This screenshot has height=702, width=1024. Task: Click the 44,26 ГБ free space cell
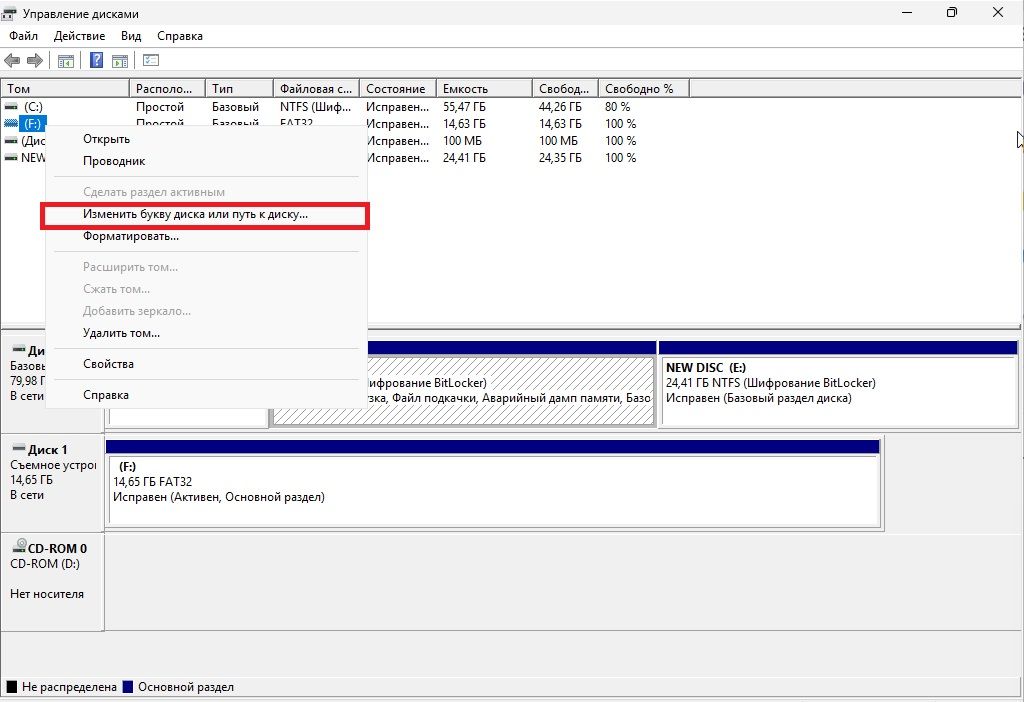pos(560,106)
